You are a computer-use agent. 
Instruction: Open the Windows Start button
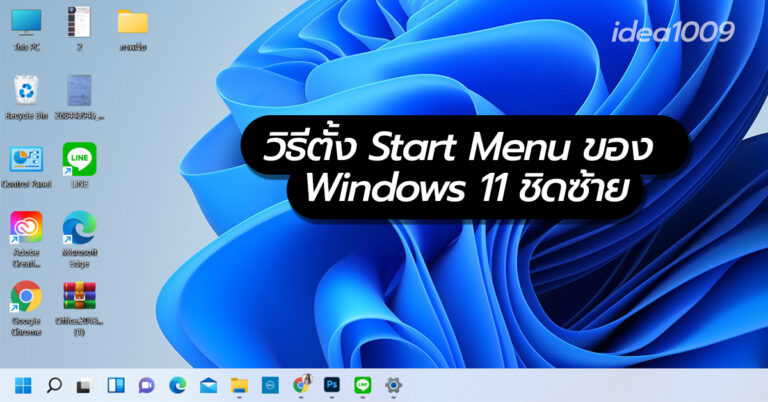click(x=23, y=384)
